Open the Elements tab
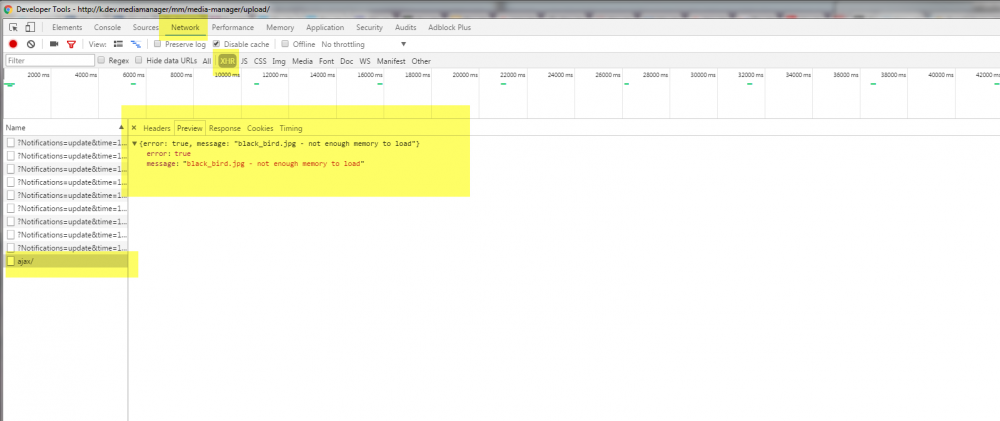 pos(67,27)
